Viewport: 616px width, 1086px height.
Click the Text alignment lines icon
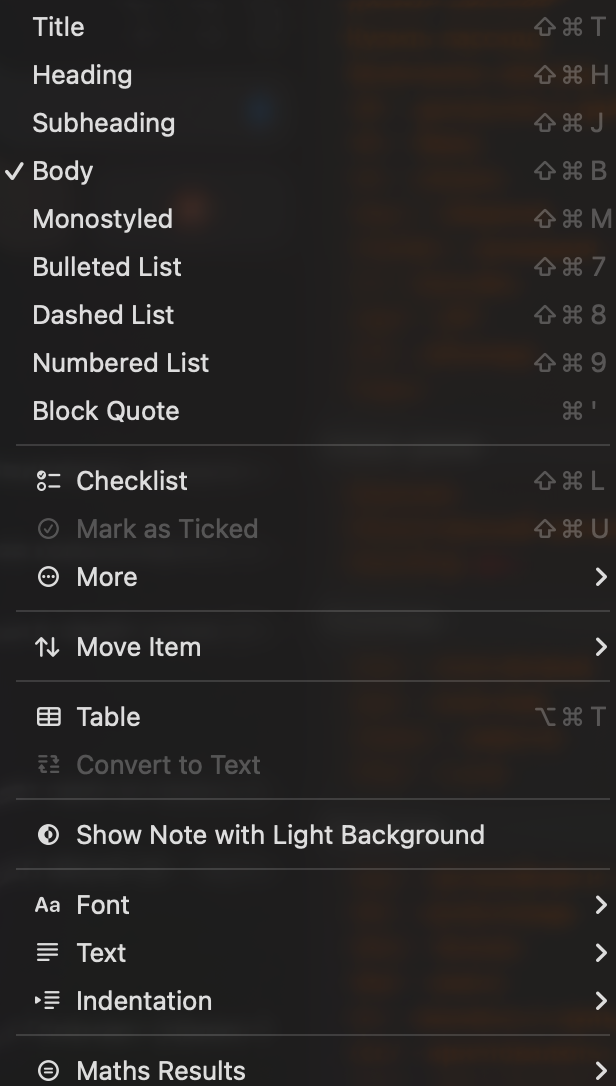coord(48,953)
